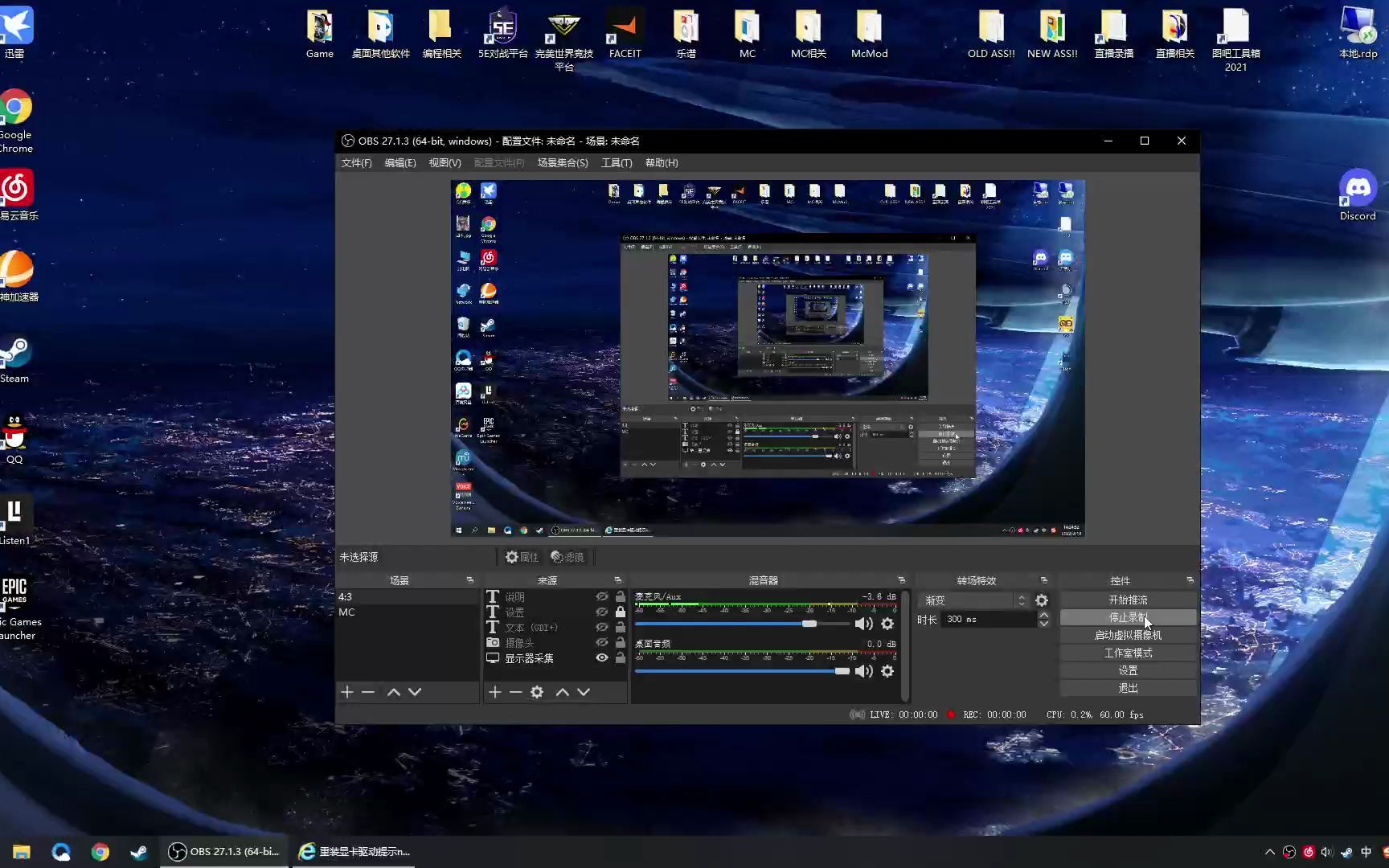Add a new scene with the plus icon
Image resolution: width=1389 pixels, height=868 pixels.
click(x=347, y=692)
